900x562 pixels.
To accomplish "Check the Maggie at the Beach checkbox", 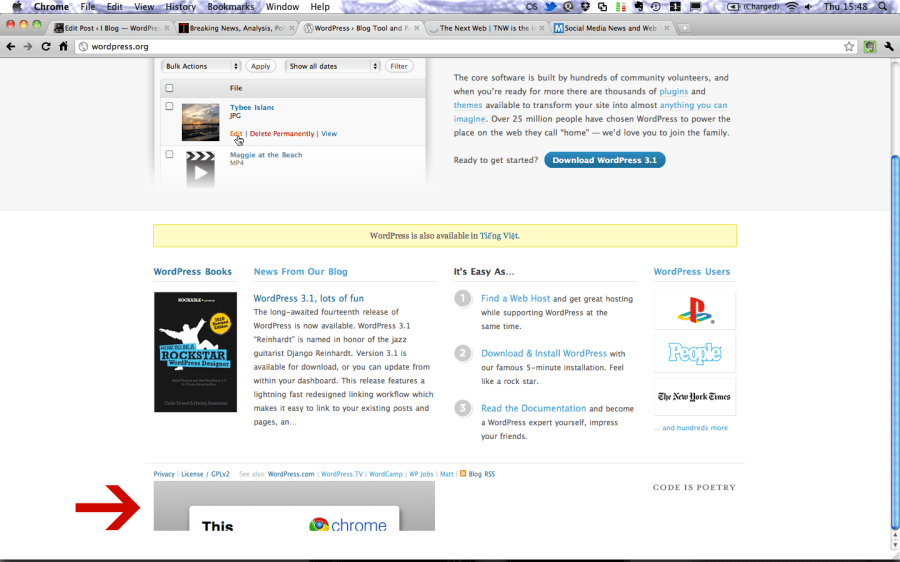I will (x=169, y=154).
